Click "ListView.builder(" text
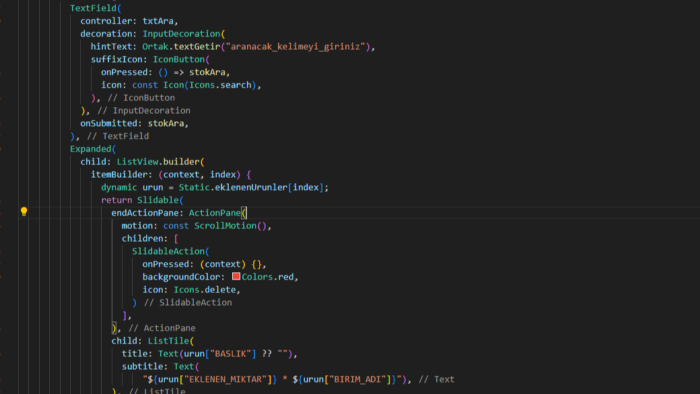 [x=161, y=162]
